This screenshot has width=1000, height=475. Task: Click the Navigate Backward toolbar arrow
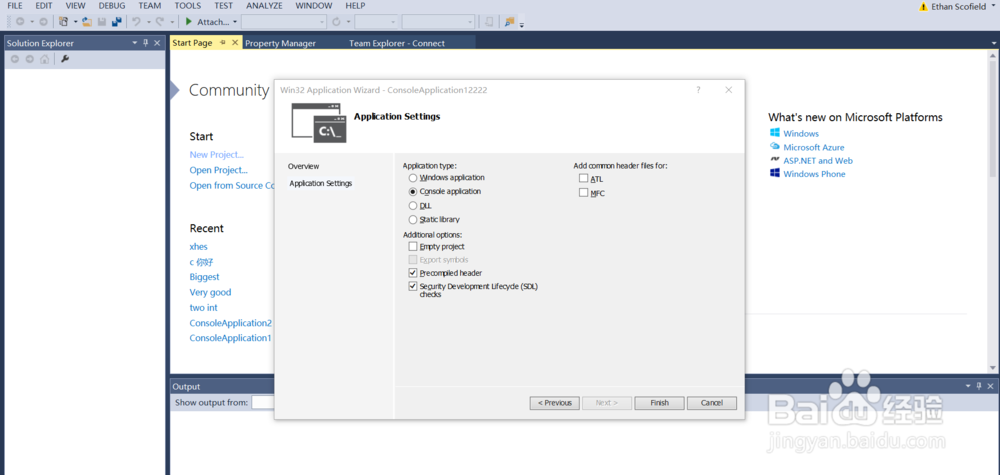click(20, 22)
